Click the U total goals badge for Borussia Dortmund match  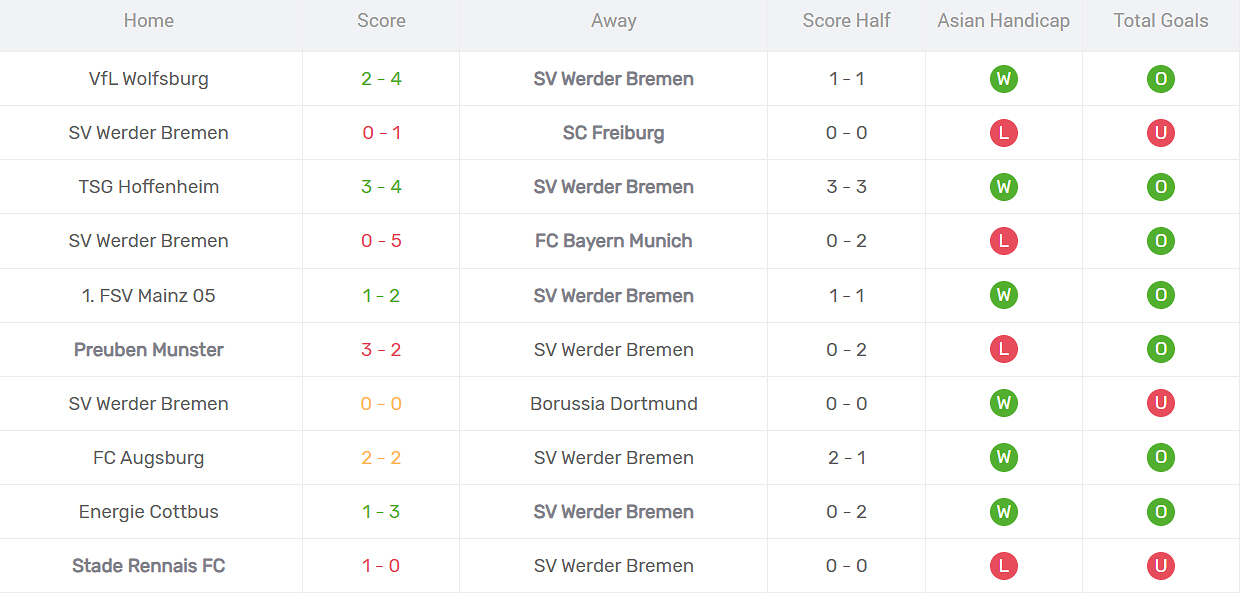[x=1160, y=403]
